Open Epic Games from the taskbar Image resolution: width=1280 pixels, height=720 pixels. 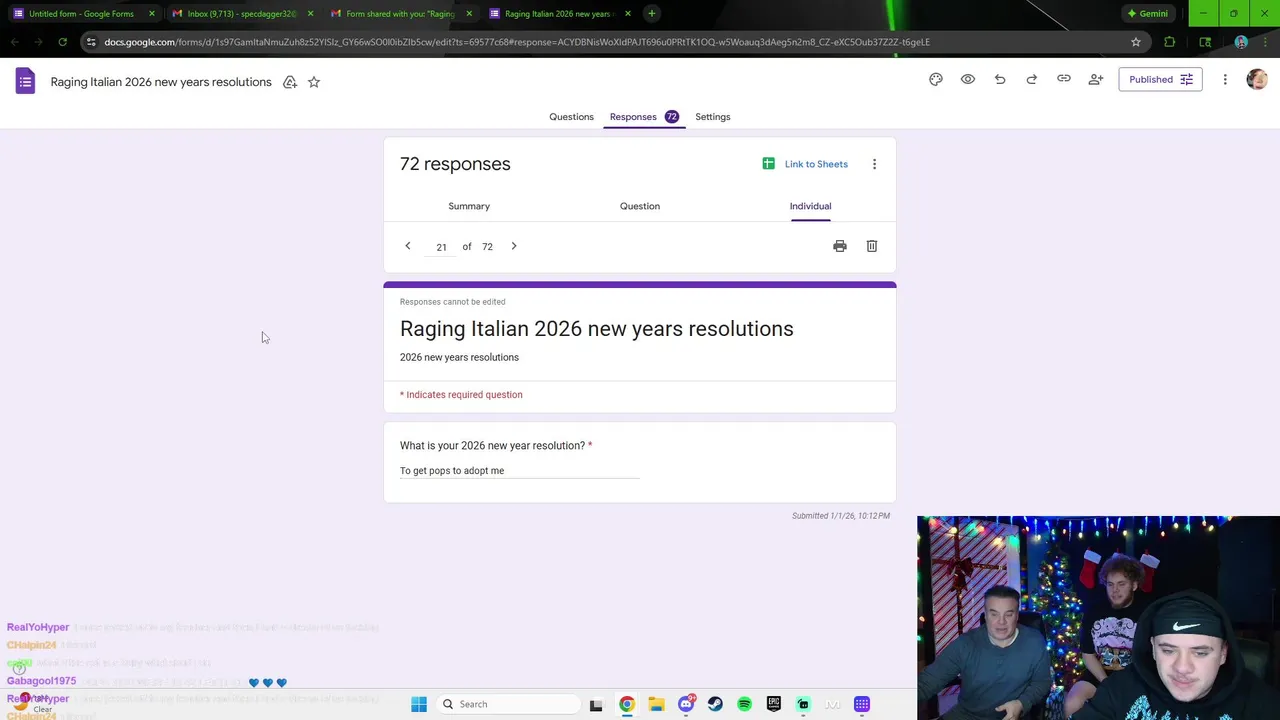(774, 704)
